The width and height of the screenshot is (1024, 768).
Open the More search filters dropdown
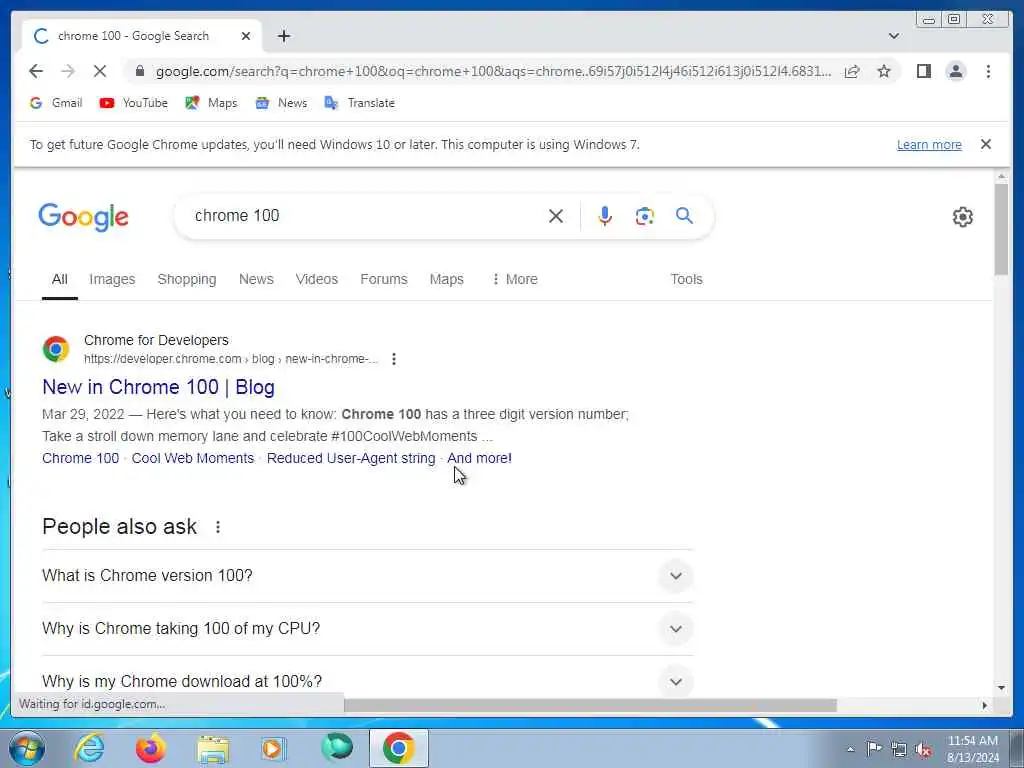(515, 279)
